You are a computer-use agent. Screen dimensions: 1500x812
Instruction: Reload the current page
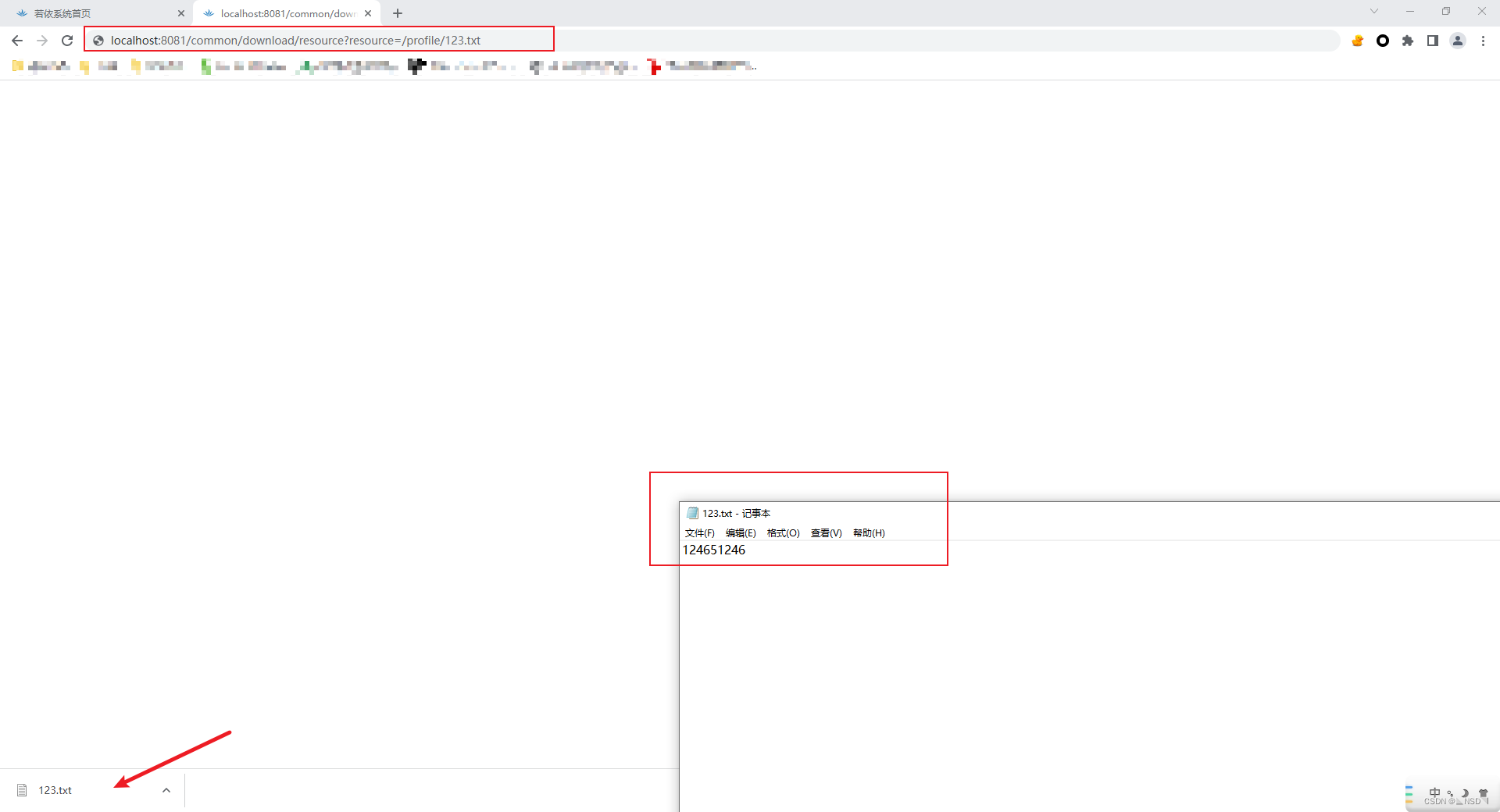click(x=67, y=41)
